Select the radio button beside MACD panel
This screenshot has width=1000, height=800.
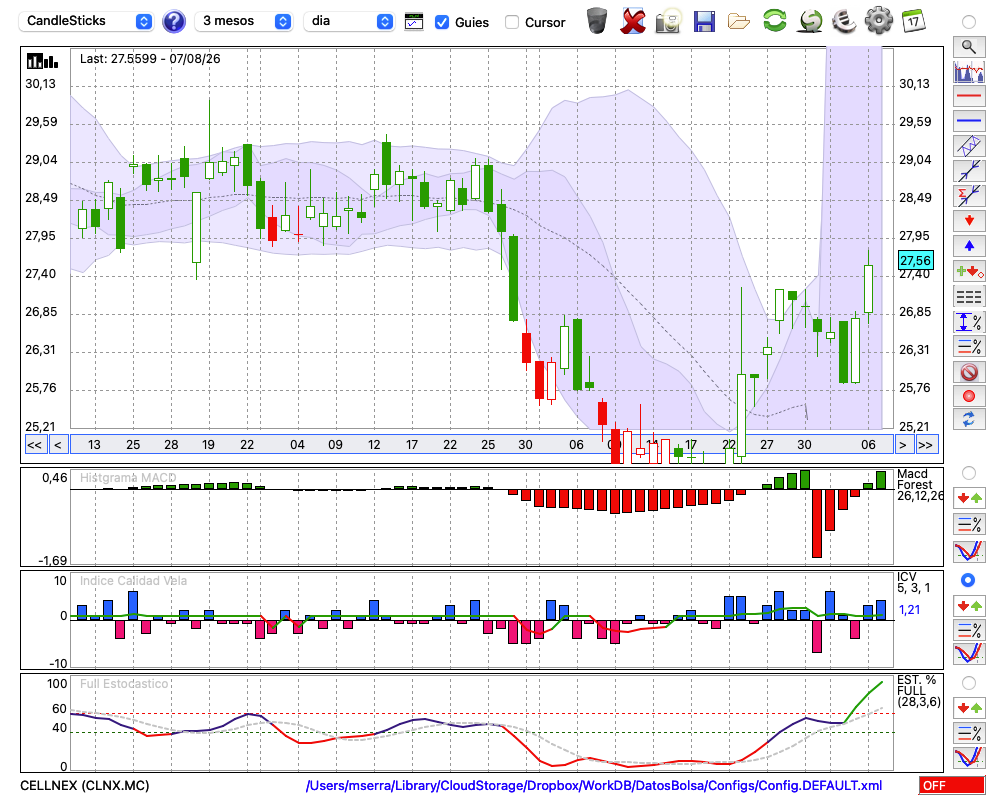(x=968, y=473)
